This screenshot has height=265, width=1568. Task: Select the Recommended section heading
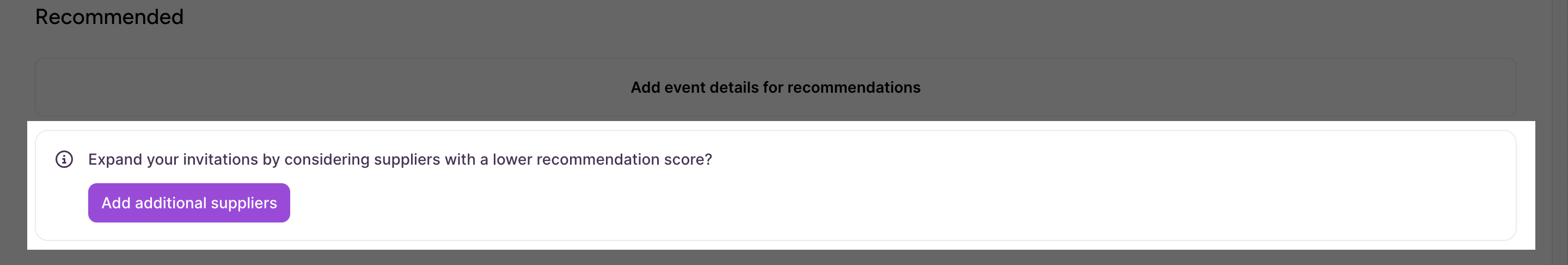(x=109, y=16)
